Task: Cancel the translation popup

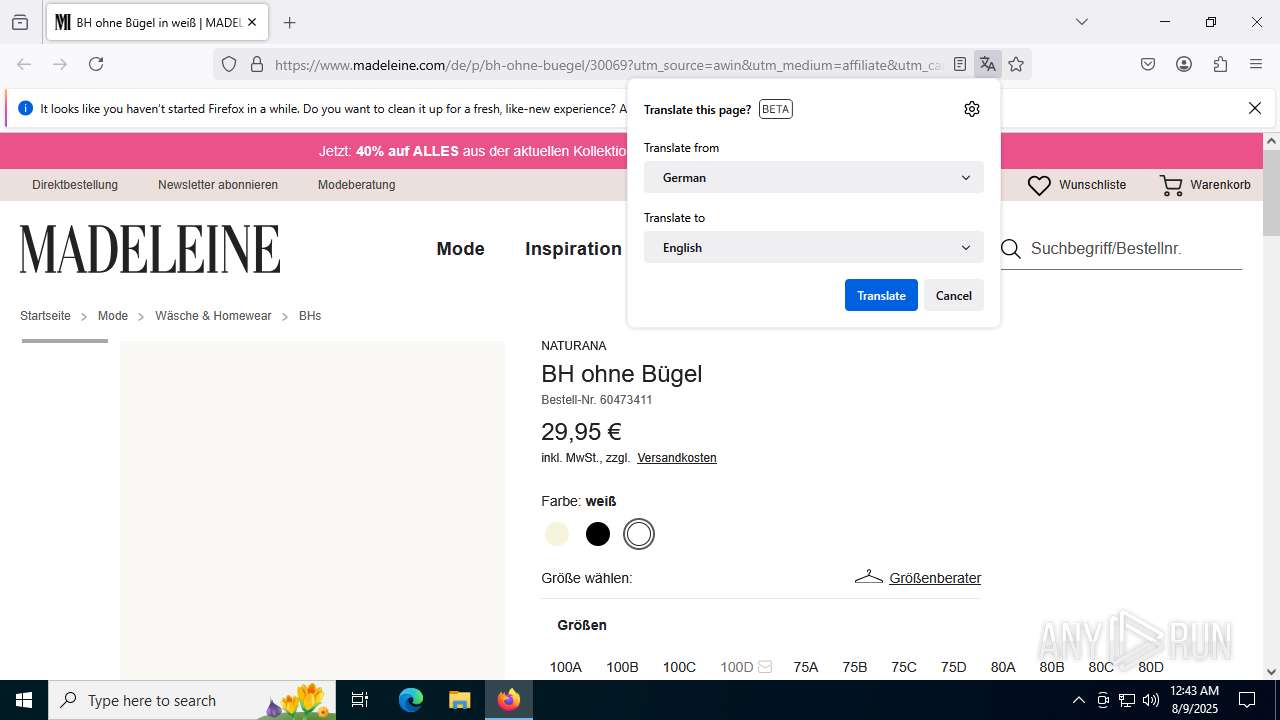Action: click(954, 295)
